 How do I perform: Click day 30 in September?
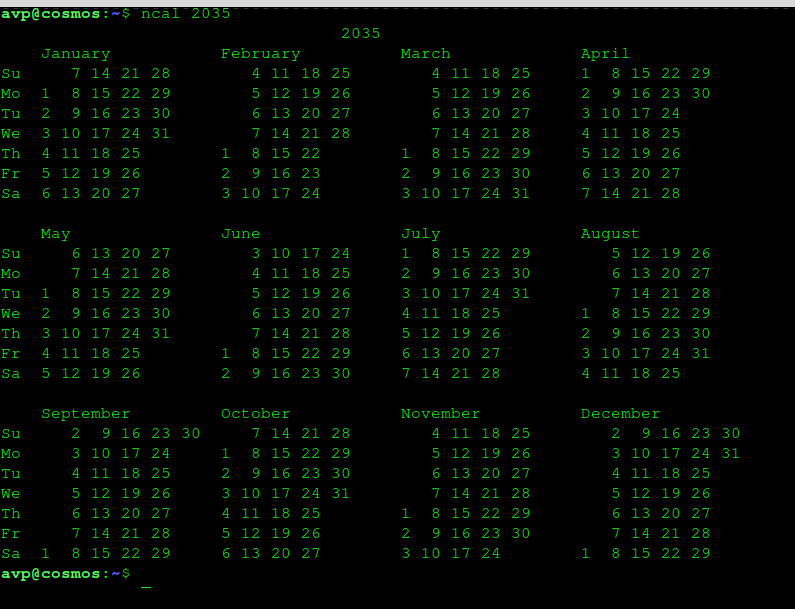(x=191, y=434)
